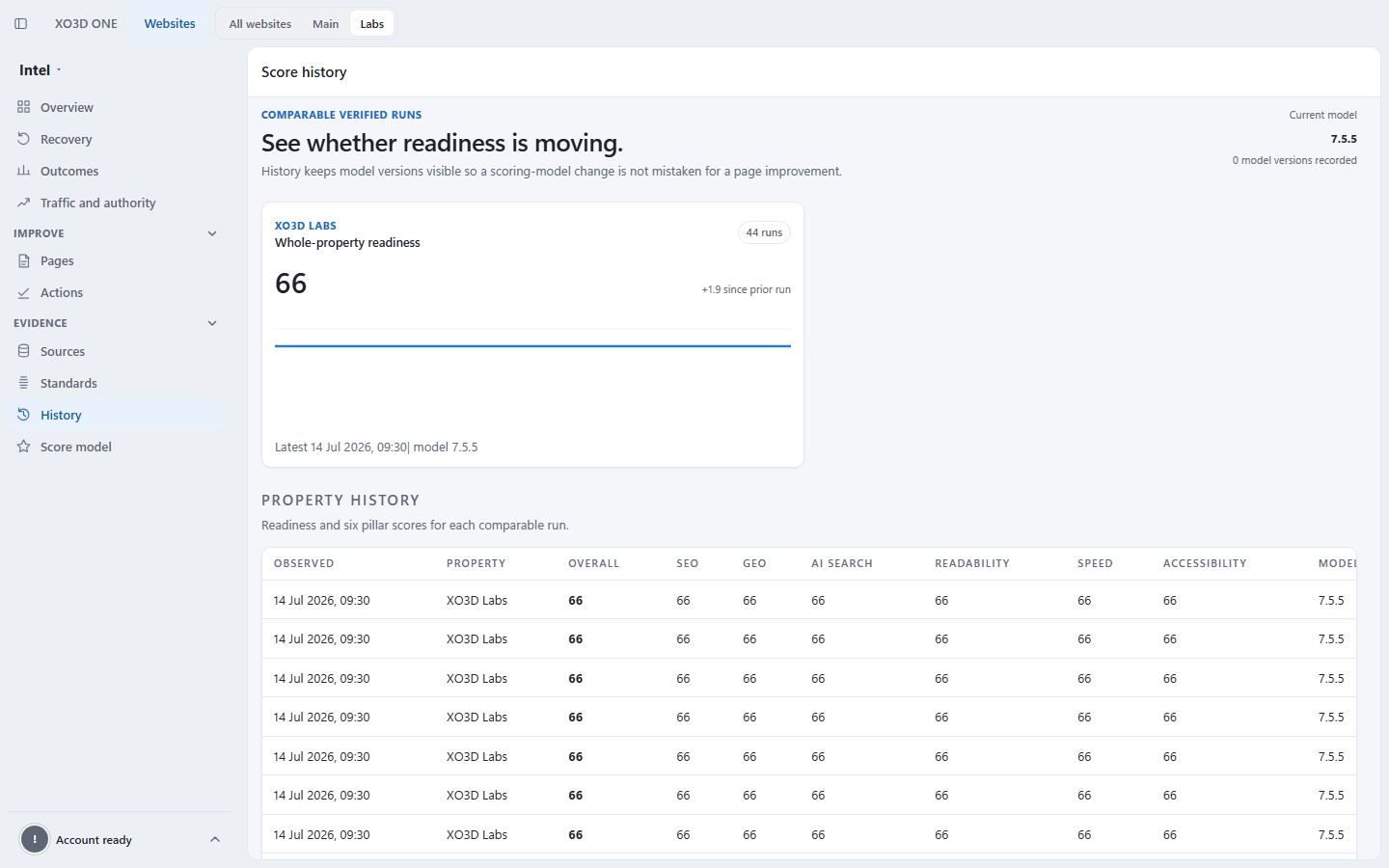Click XO3D ONE brand link
Image resolution: width=1389 pixels, height=868 pixels.
86,24
